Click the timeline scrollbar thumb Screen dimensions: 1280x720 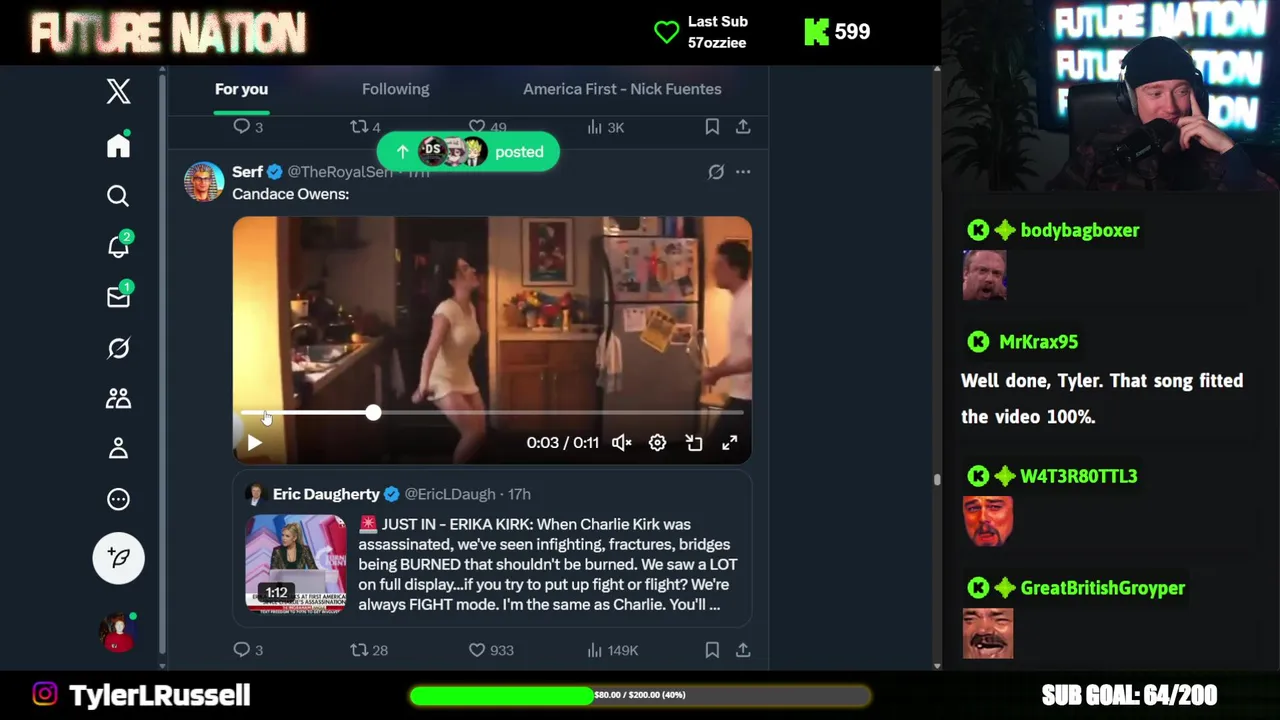tap(936, 479)
